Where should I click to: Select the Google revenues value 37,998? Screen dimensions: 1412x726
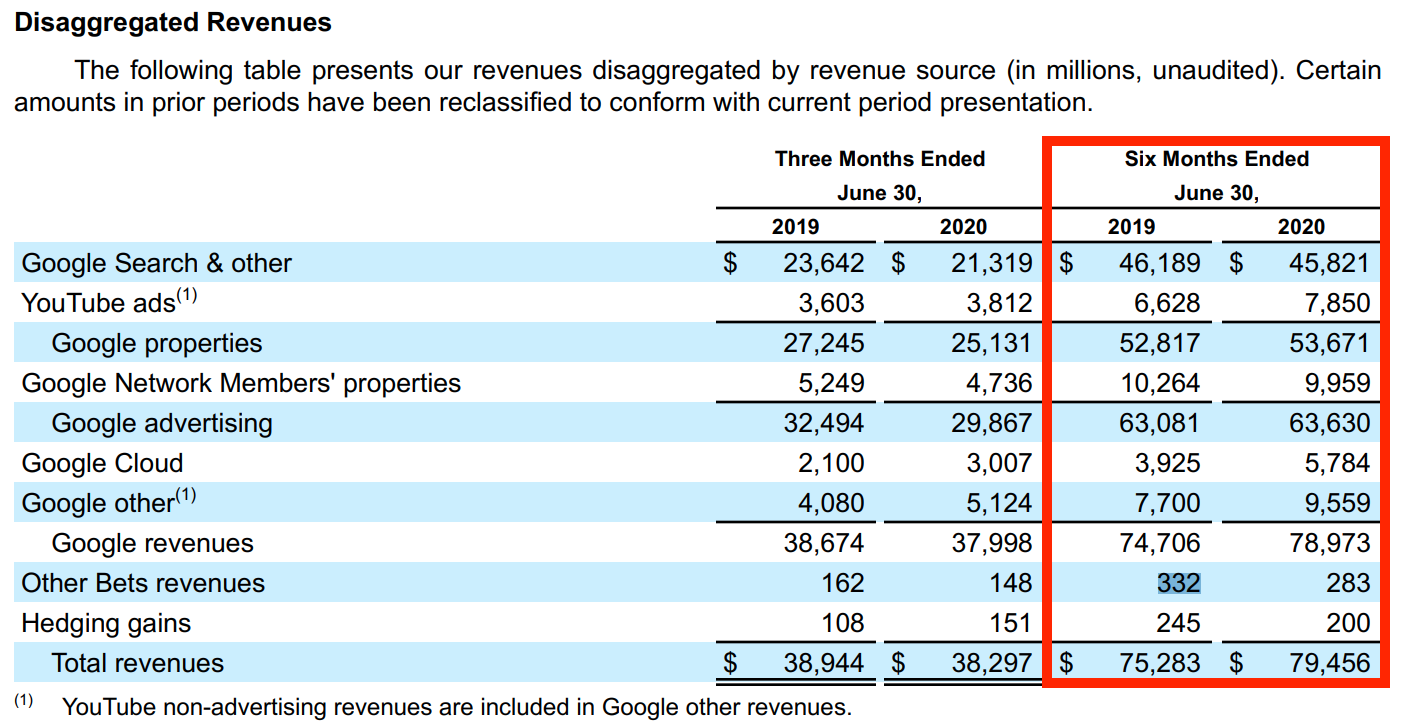(x=991, y=543)
